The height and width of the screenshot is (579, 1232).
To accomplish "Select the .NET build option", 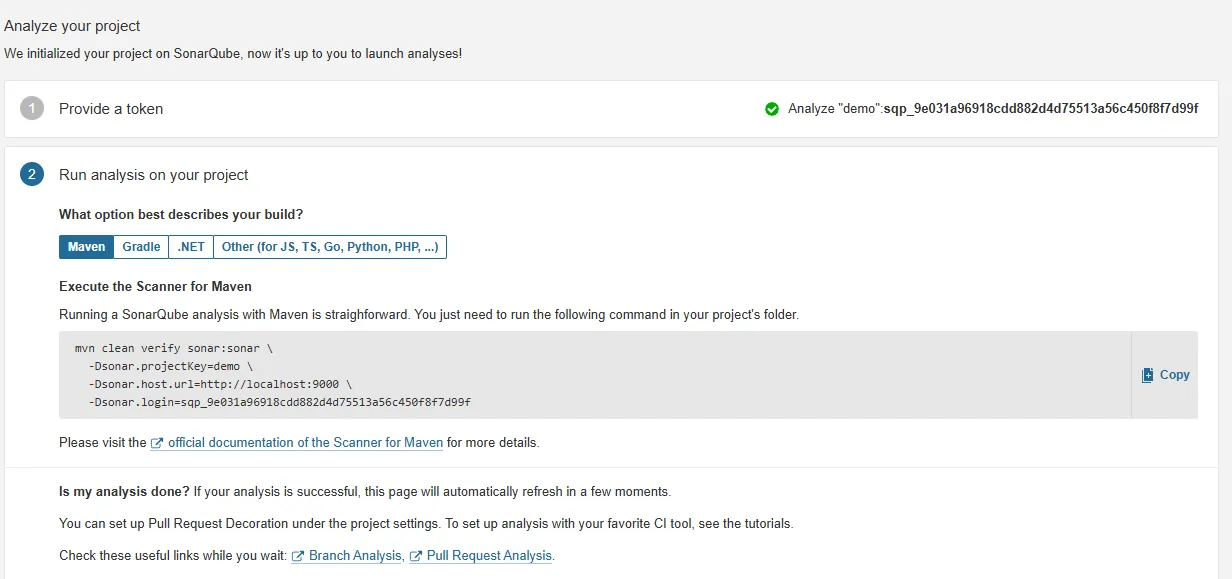I will click(x=191, y=246).
